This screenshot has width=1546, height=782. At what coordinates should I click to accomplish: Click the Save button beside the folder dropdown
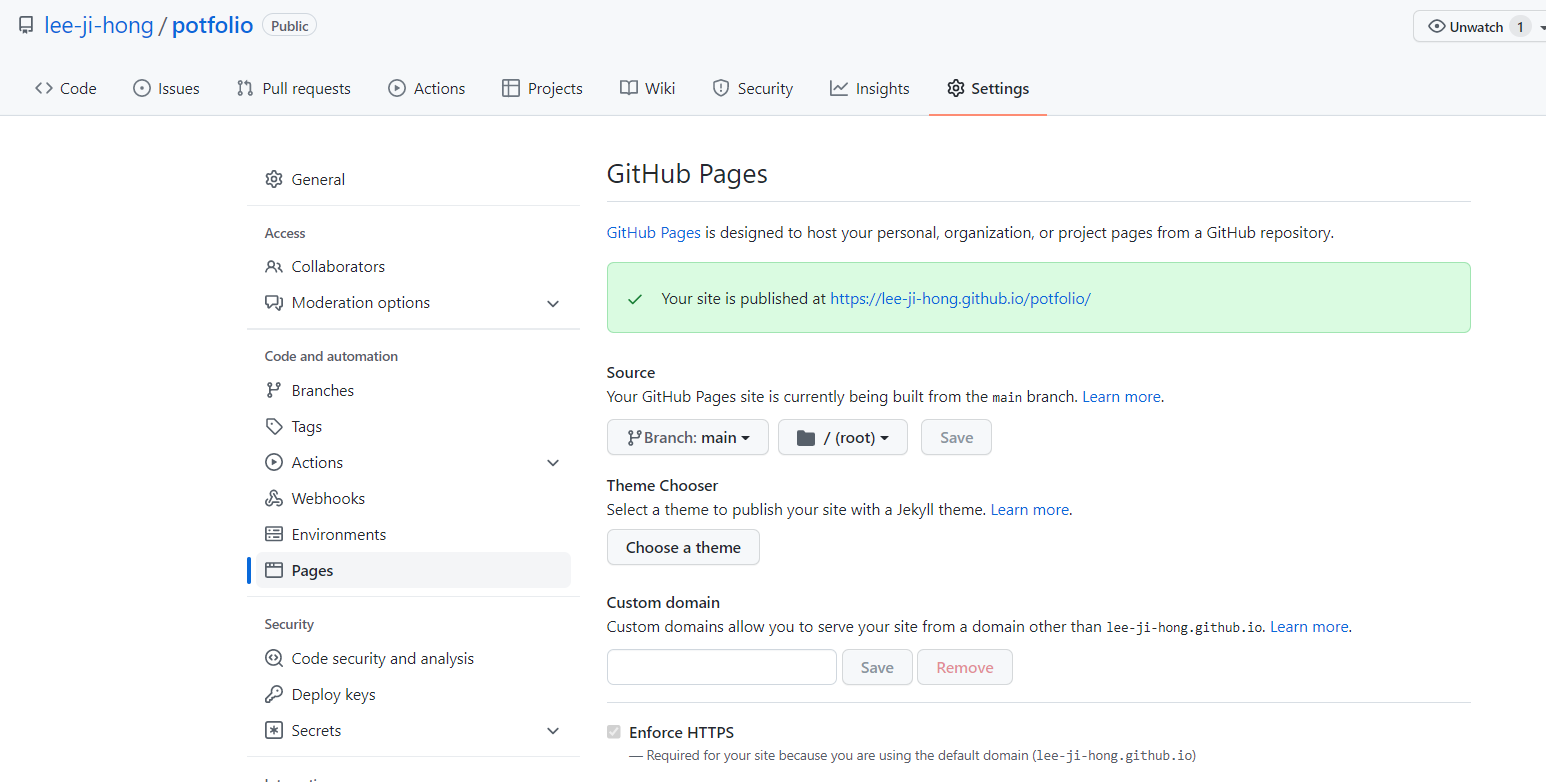pyautogui.click(x=956, y=437)
